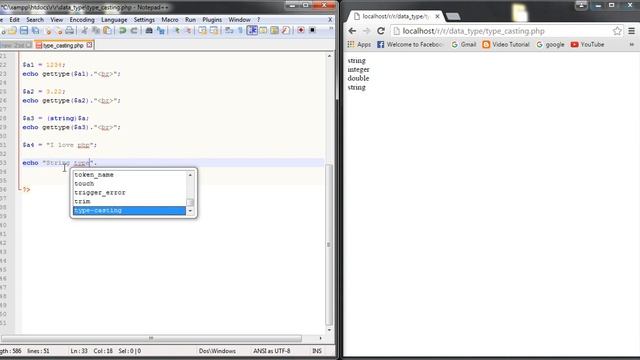
Task: Choose trim from autocomplete list
Action: 129,202
